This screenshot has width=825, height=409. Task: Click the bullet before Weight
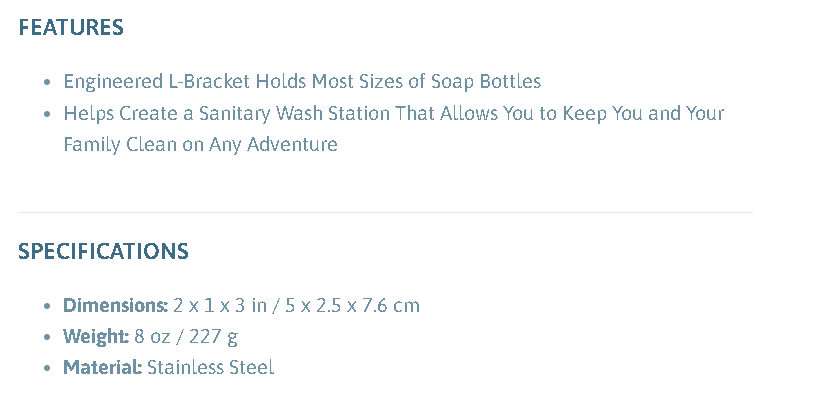[47, 336]
